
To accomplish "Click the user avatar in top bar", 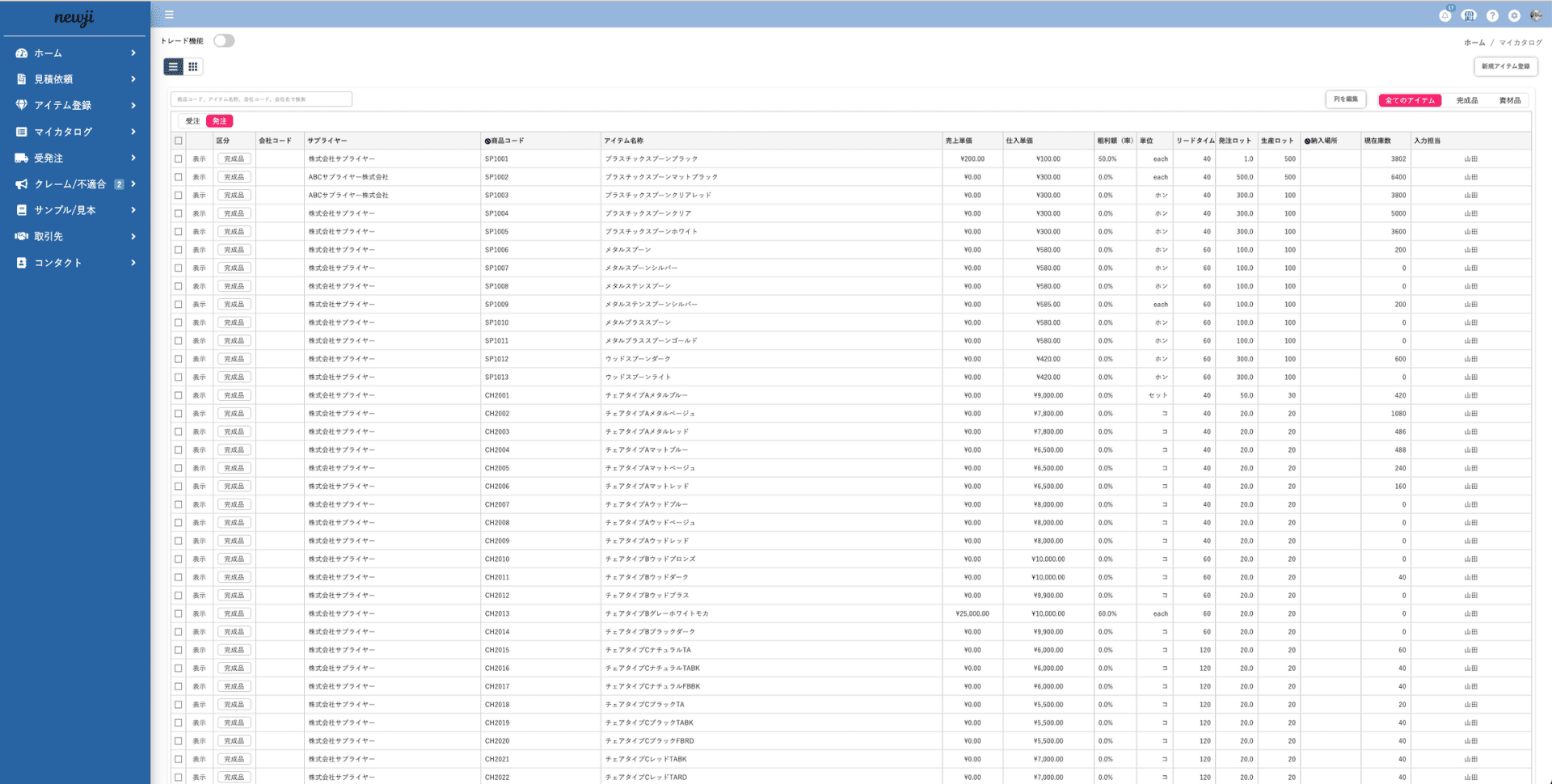I will pyautogui.click(x=1536, y=15).
